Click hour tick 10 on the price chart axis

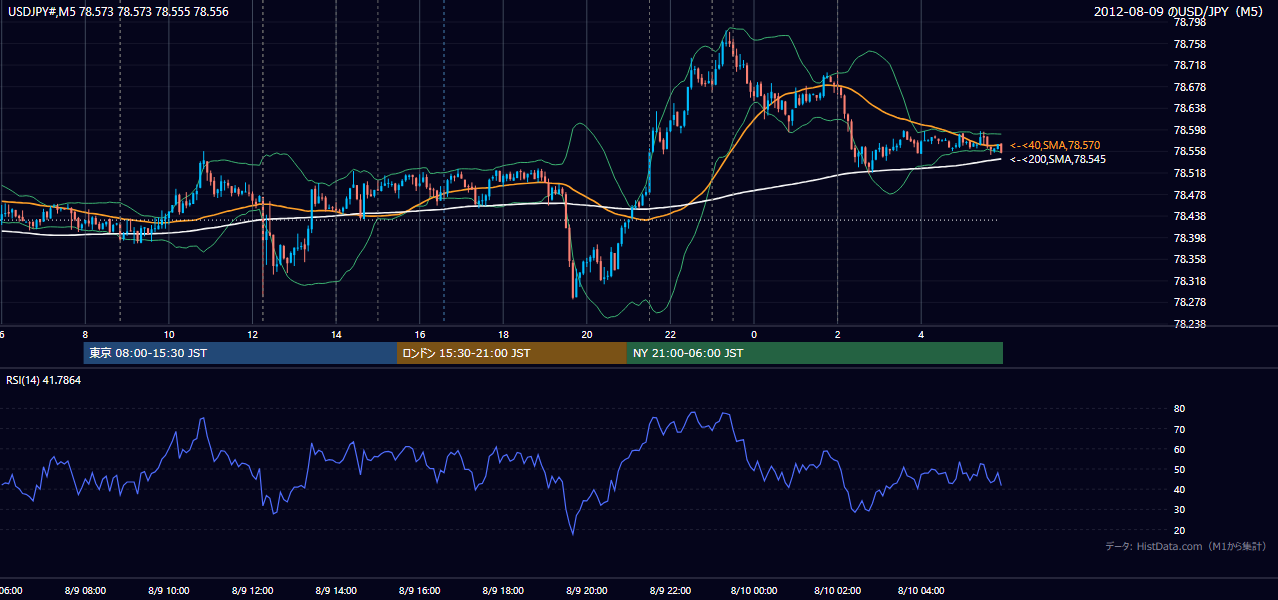169,334
